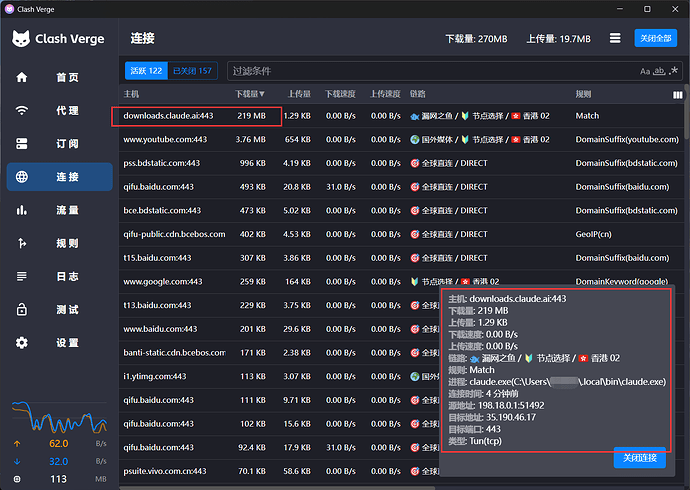Open the Settings (设置) page

click(x=60, y=343)
